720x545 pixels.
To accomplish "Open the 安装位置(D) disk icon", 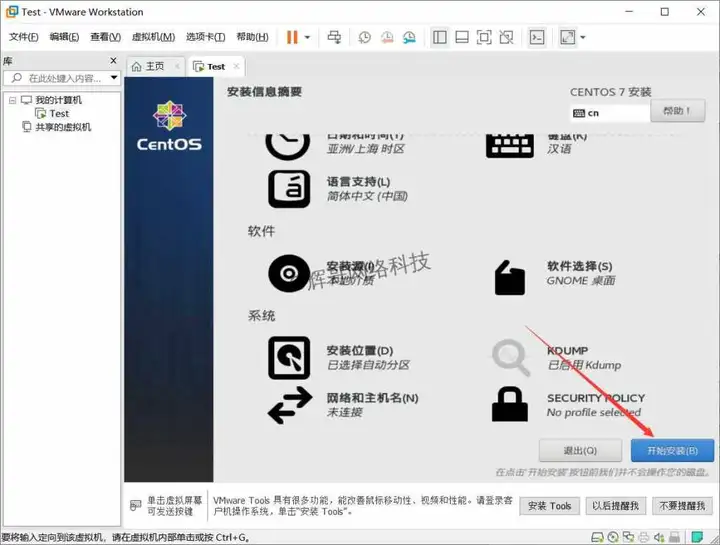I will [x=289, y=358].
